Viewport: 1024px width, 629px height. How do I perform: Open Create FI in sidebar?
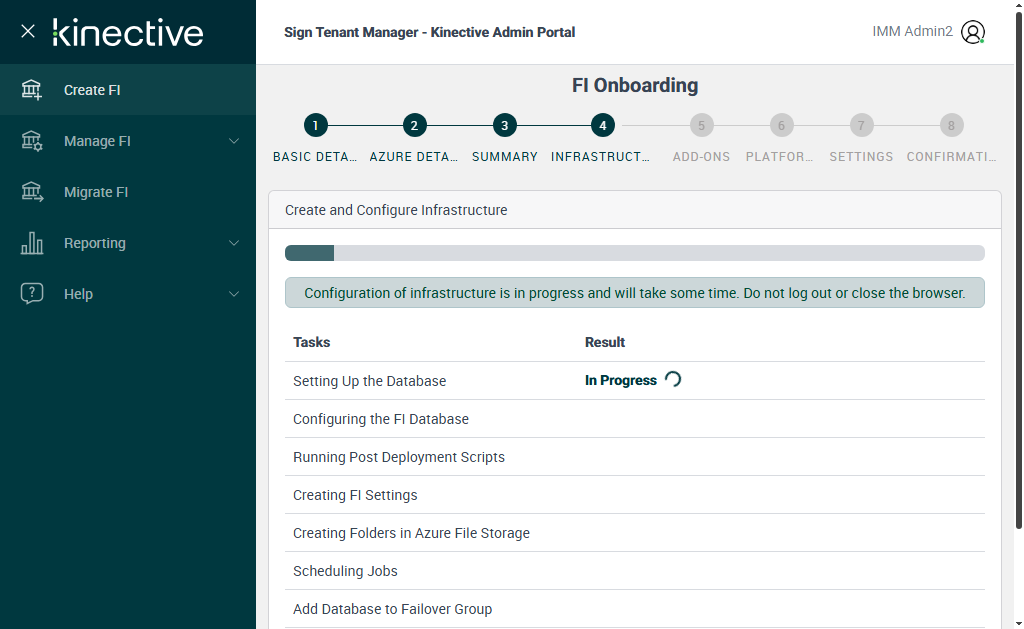(128, 89)
